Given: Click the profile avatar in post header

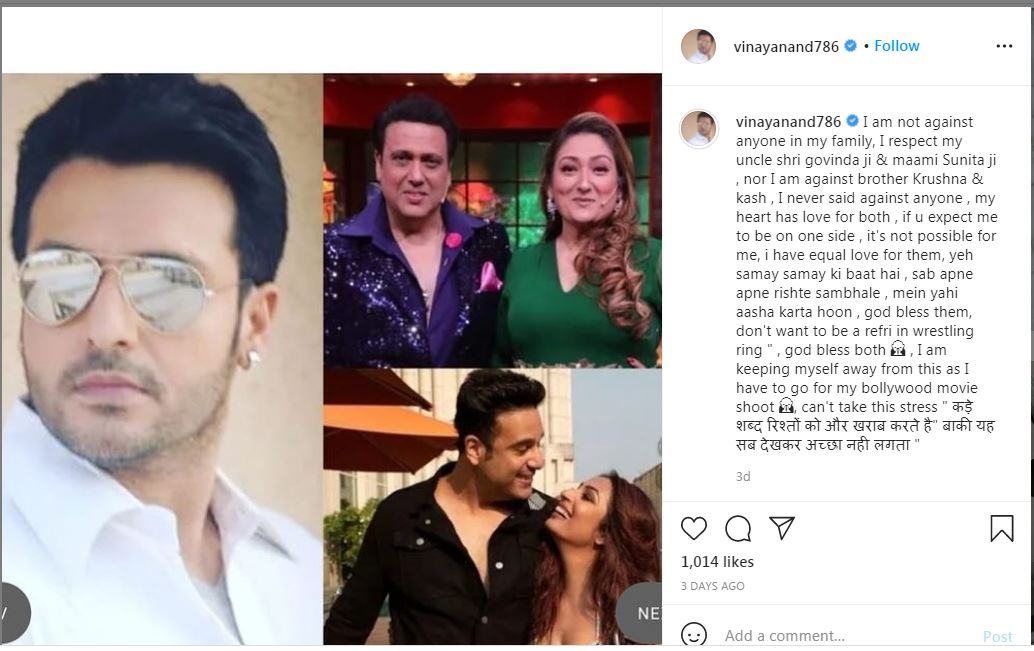Looking at the screenshot, I should 698,46.
